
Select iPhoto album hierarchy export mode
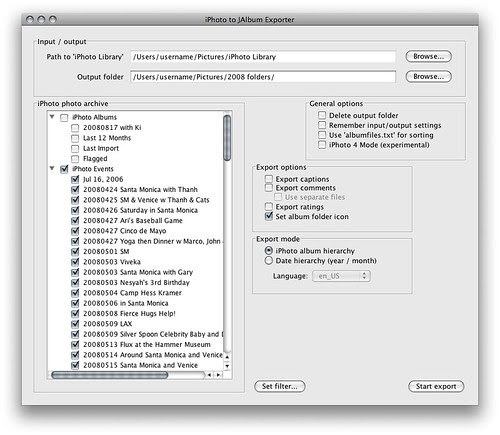pos(269,251)
